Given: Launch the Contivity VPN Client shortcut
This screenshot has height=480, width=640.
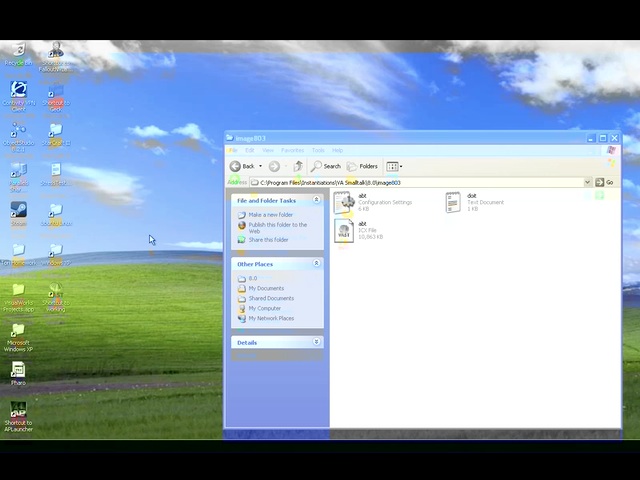Looking at the screenshot, I should click(19, 96).
